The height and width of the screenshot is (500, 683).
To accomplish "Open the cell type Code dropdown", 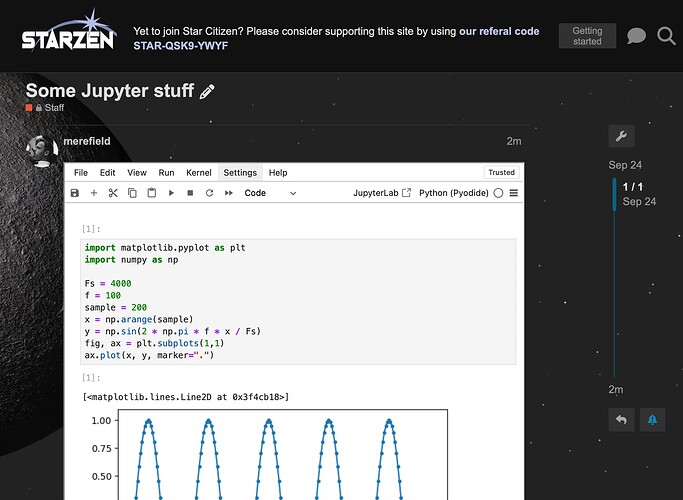I will point(270,193).
